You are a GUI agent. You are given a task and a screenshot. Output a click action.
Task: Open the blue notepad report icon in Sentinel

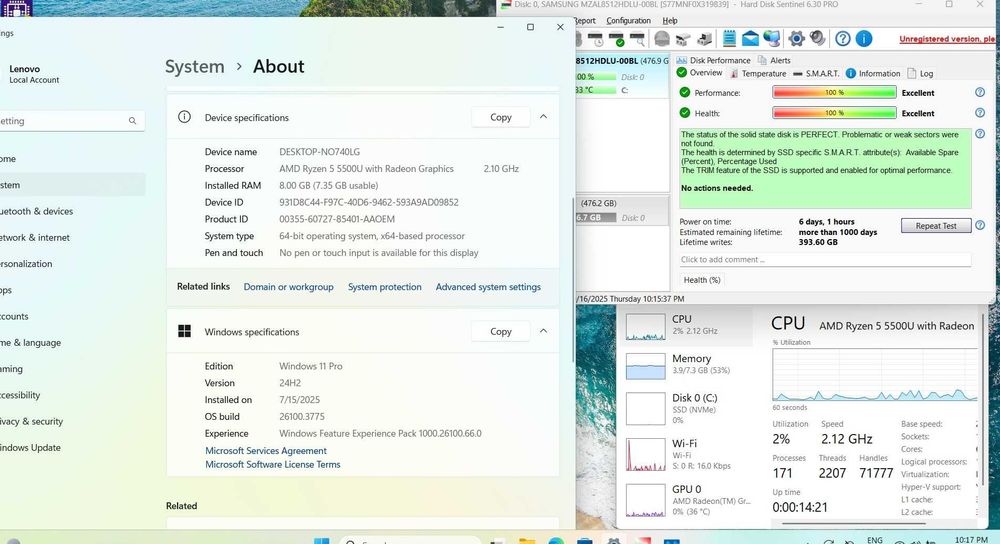(x=729, y=39)
